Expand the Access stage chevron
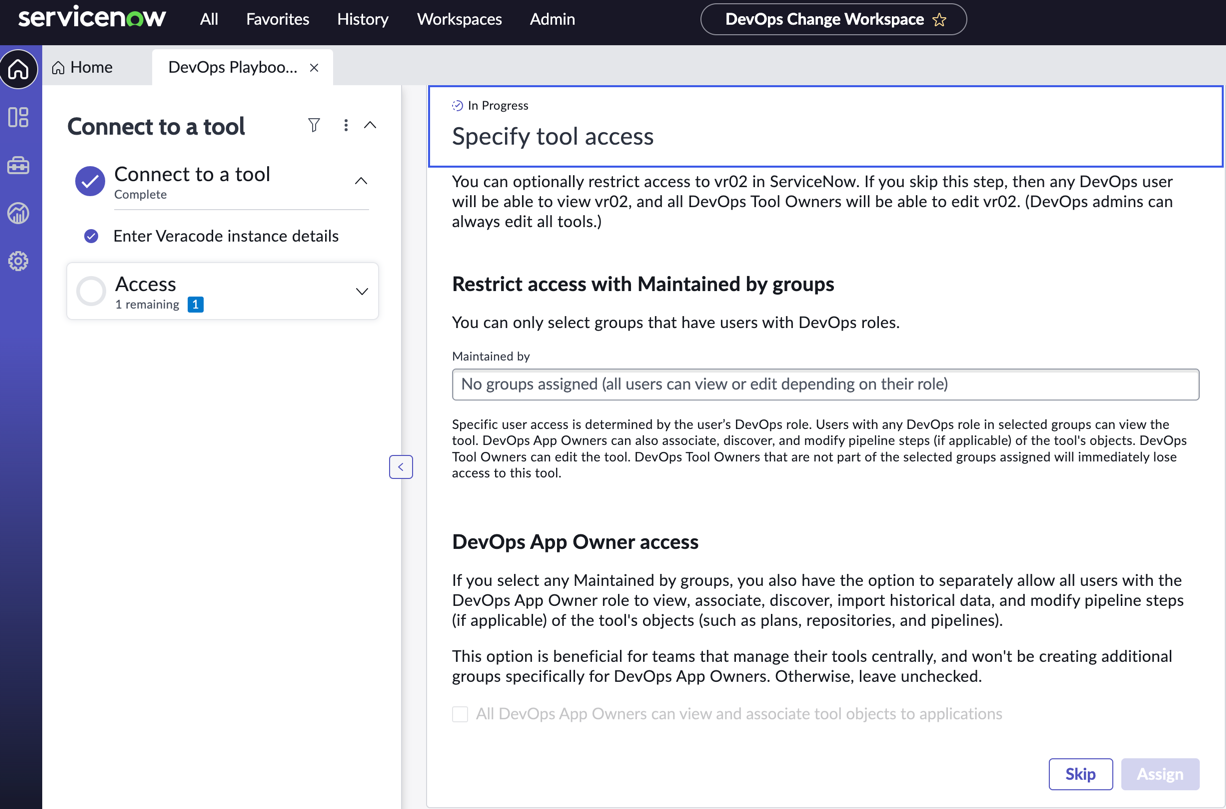The width and height of the screenshot is (1226, 809). 362,292
